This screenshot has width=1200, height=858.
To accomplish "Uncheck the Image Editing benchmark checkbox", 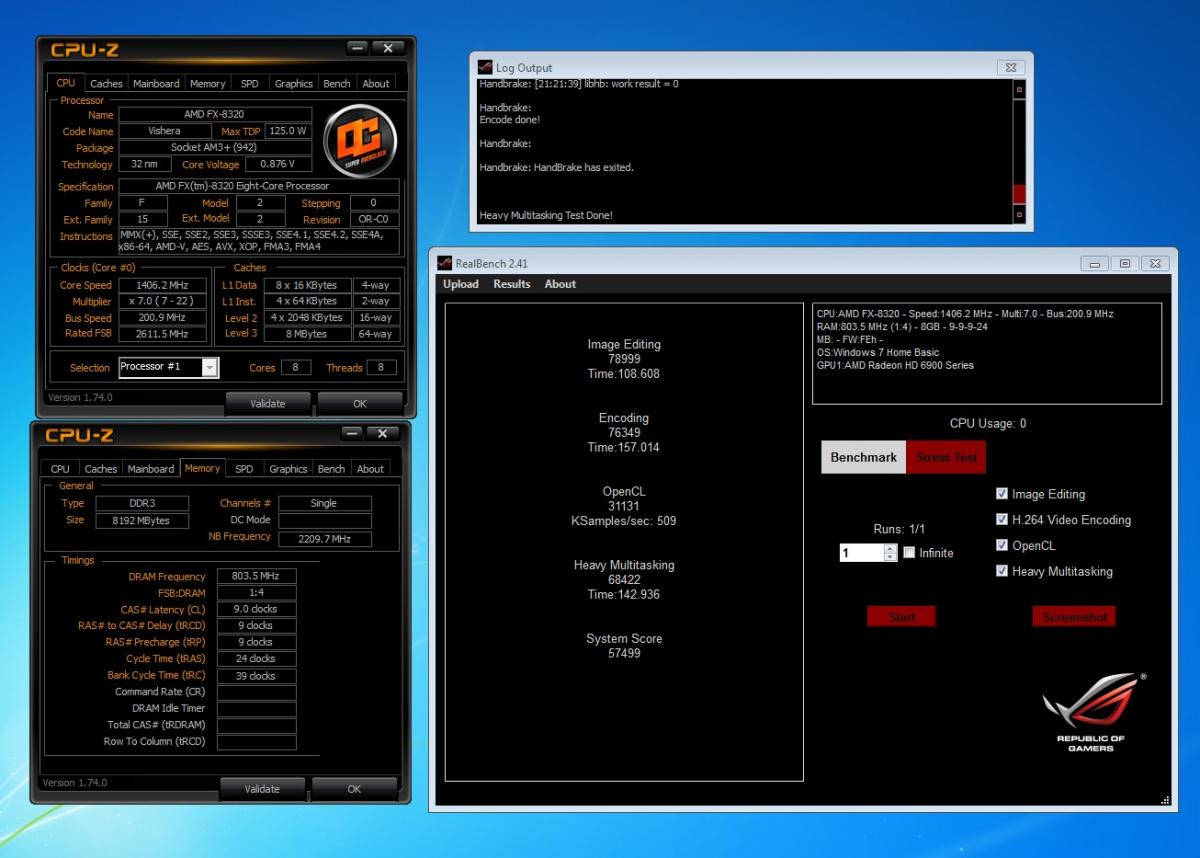I will click(1002, 494).
